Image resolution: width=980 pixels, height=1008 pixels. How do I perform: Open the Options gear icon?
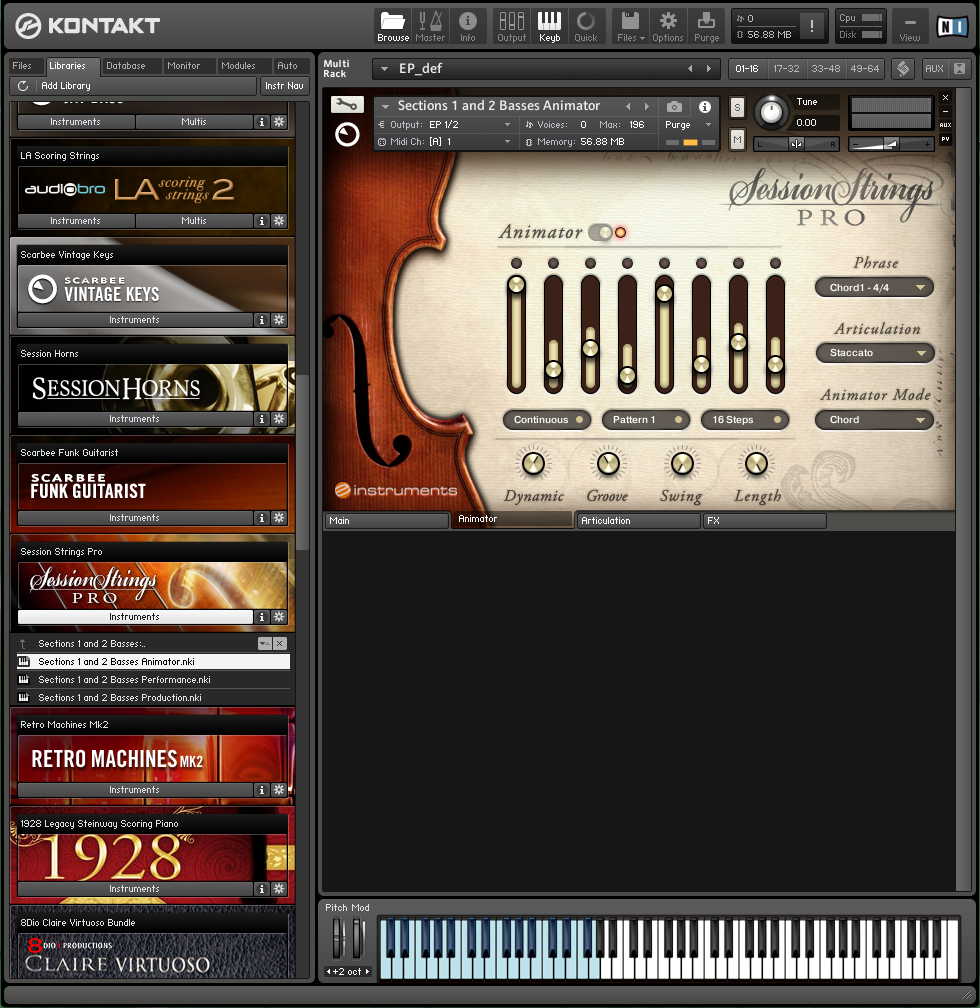coord(667,26)
